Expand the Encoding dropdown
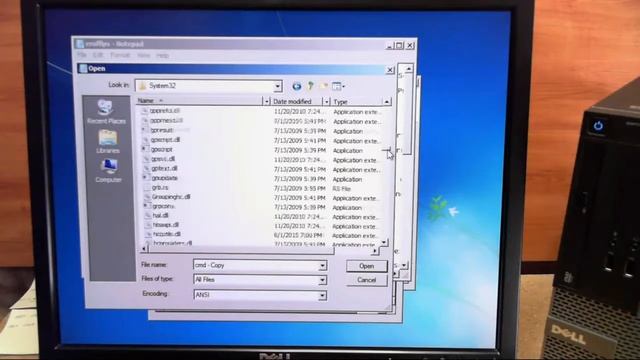This screenshot has height=360, width=640. click(x=322, y=295)
